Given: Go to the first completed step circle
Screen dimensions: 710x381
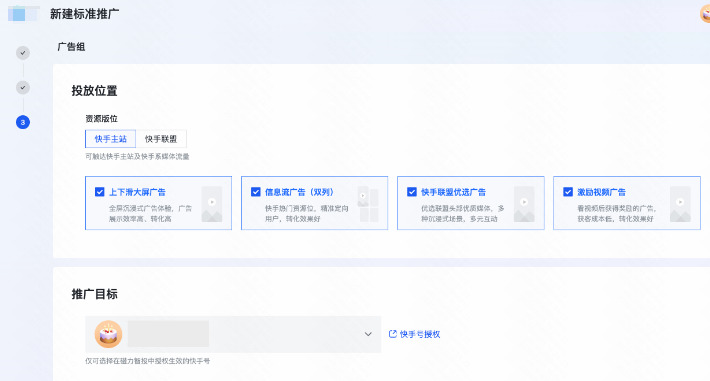Looking at the screenshot, I should (23, 53).
